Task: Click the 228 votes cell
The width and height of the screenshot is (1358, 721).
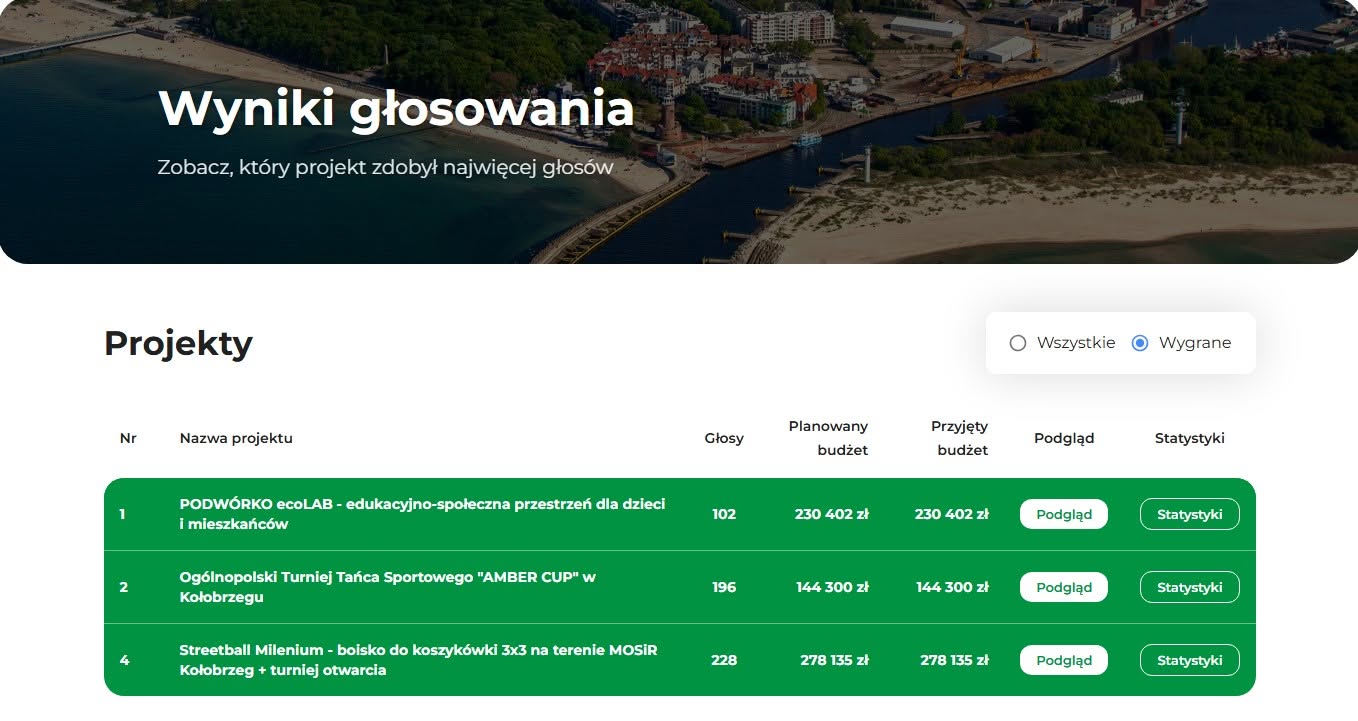Action: (x=724, y=660)
